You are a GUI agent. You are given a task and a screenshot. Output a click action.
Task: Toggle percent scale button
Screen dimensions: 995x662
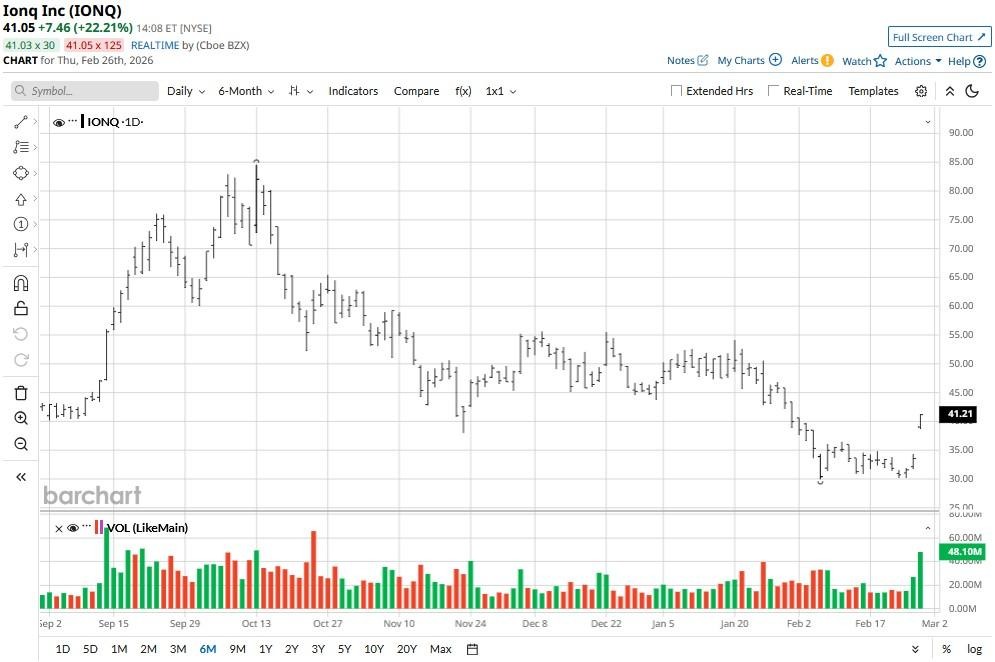pos(946,649)
